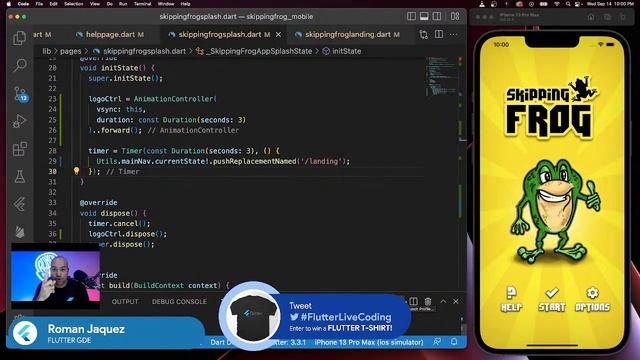This screenshot has height=360, width=640.
Task: Open the View menu
Action: (95, 4)
